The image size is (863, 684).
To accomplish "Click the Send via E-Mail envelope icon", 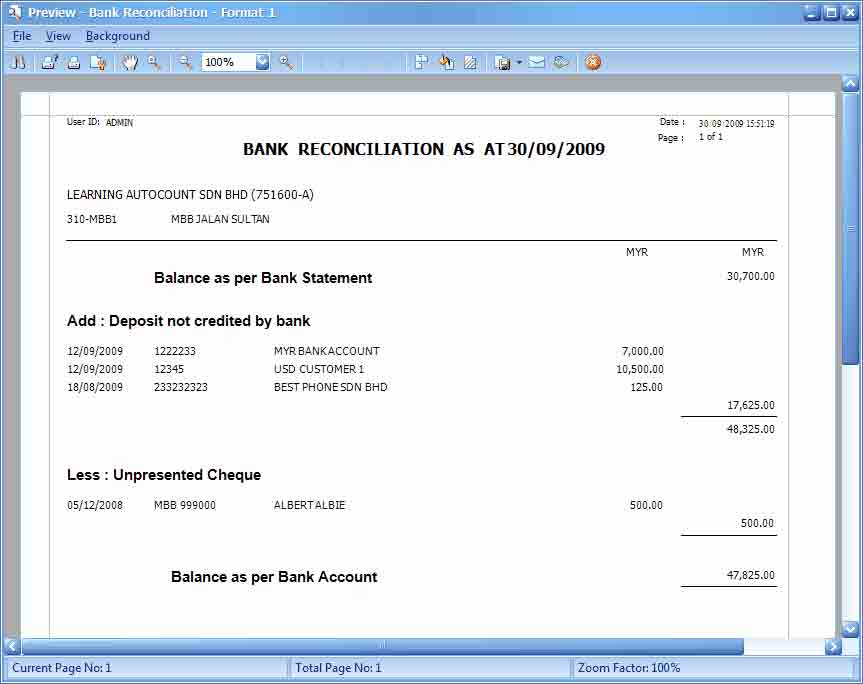I will pos(537,63).
